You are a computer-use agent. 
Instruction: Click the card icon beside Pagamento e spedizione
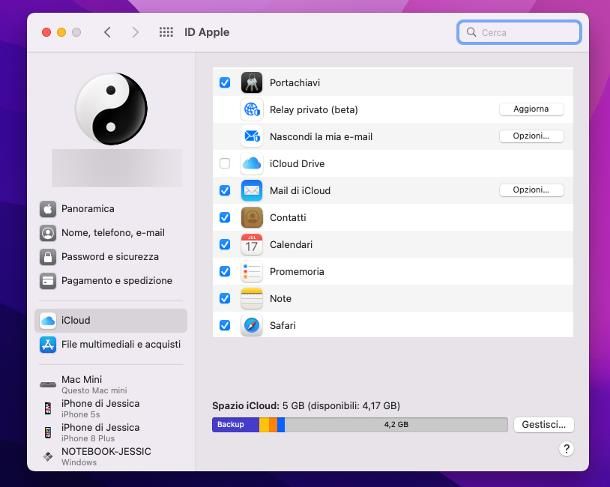(48, 281)
